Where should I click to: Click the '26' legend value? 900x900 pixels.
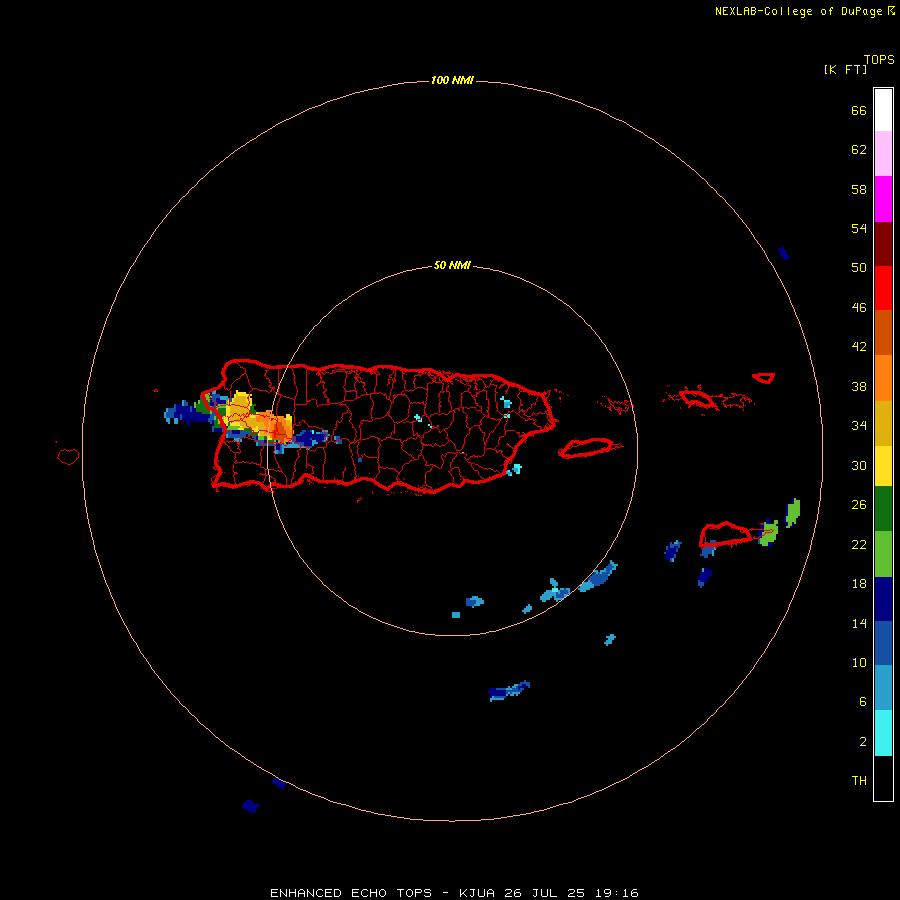[x=859, y=505]
